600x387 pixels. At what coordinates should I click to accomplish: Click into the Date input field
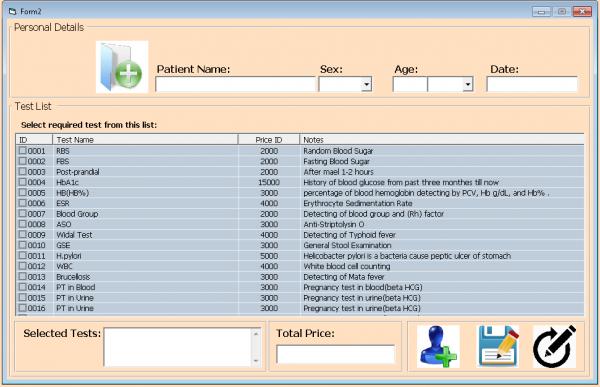(x=532, y=84)
